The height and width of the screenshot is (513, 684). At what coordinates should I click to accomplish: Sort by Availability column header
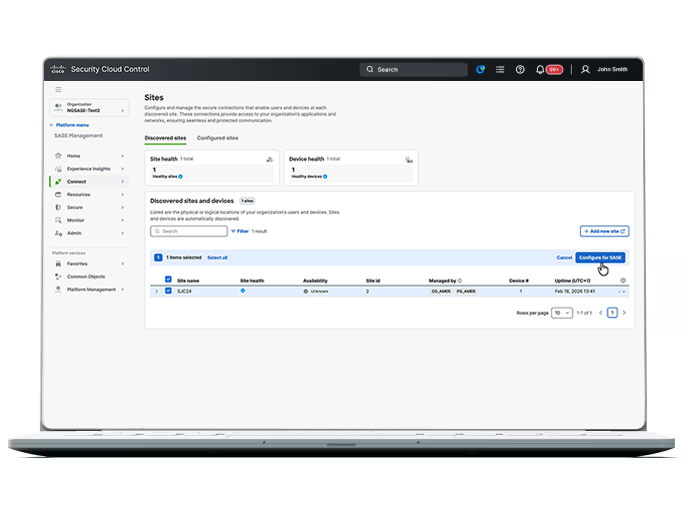[315, 281]
